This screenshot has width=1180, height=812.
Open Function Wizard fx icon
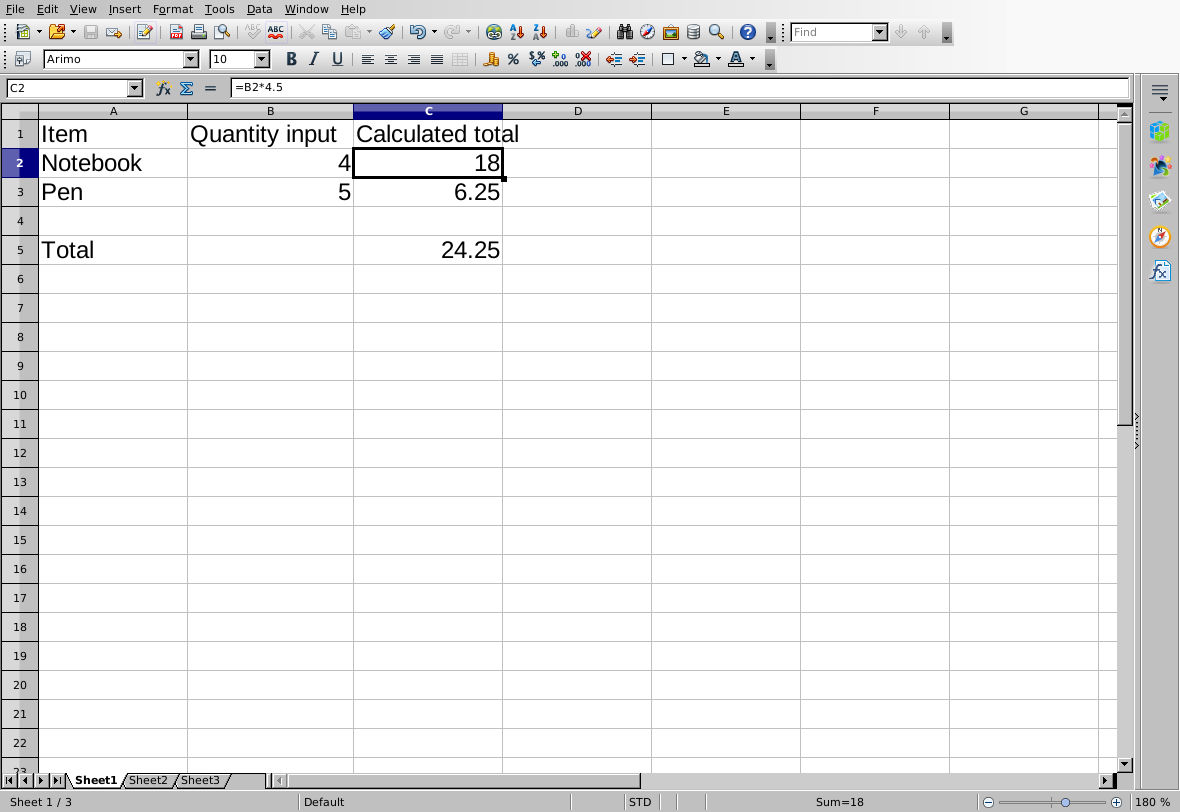(163, 88)
